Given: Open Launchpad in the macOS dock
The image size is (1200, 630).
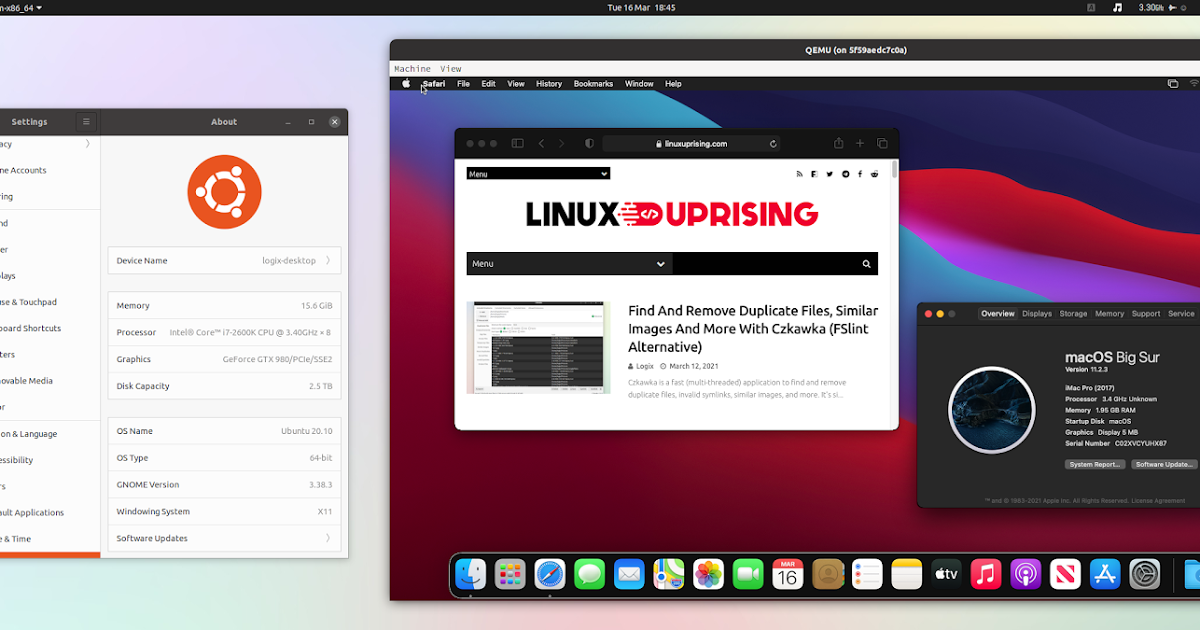Looking at the screenshot, I should [x=510, y=574].
